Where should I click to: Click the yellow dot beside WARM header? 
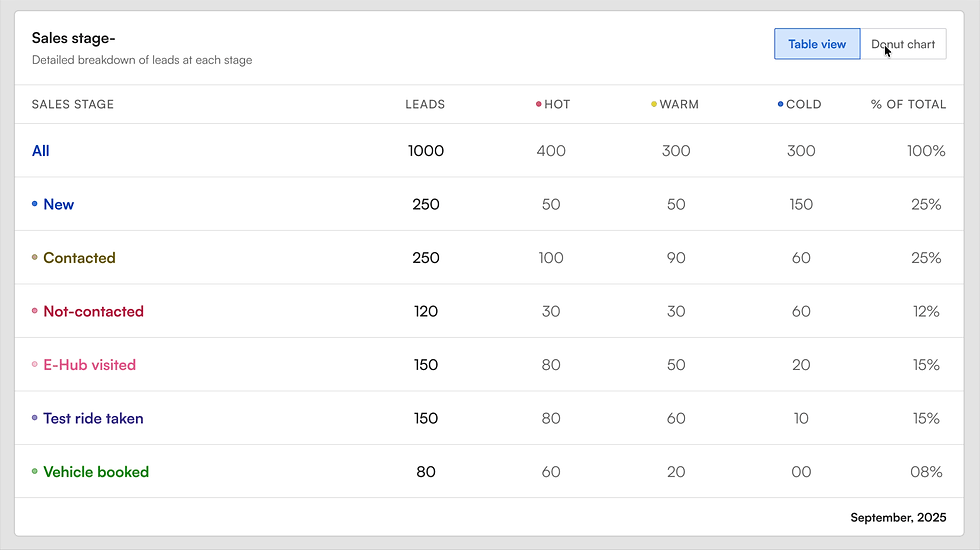654,104
